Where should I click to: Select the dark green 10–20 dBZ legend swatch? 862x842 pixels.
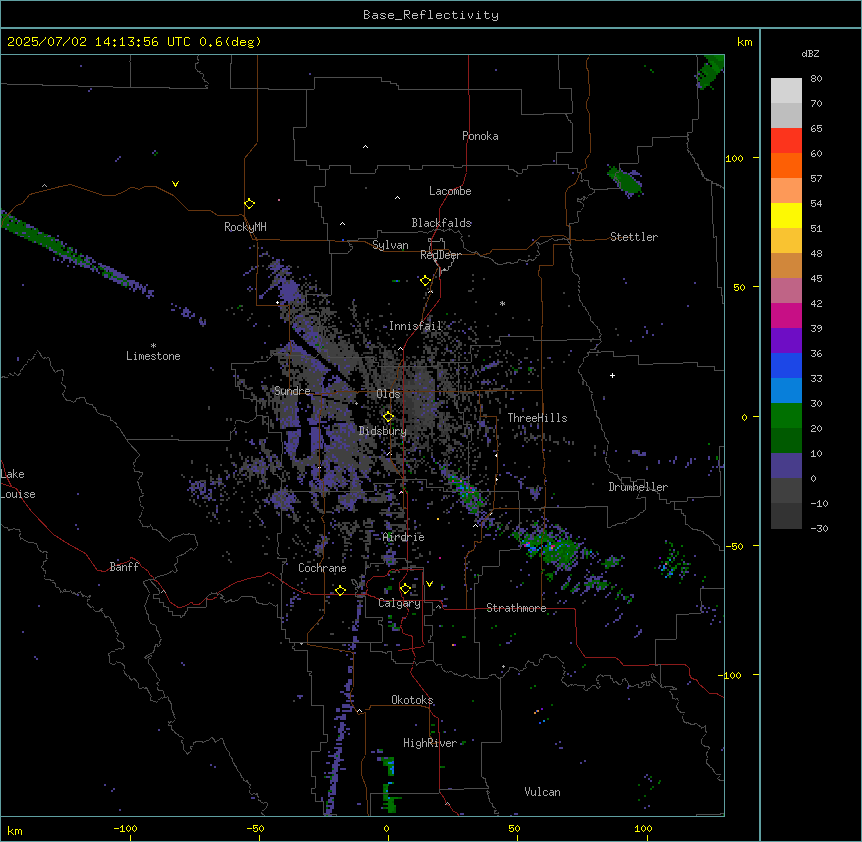click(x=786, y=440)
